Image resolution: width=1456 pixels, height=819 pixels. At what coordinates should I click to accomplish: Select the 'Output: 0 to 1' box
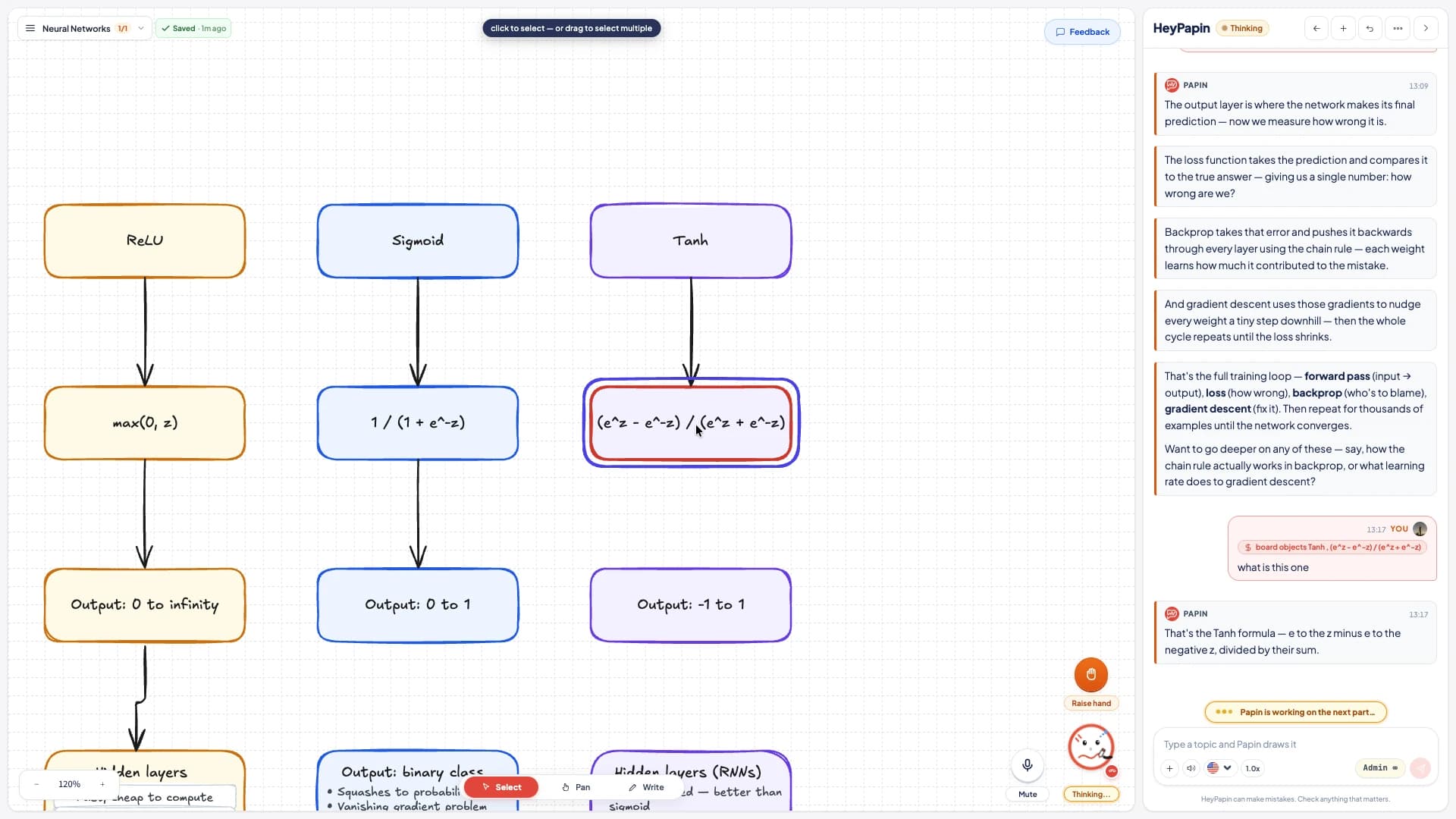coord(418,604)
